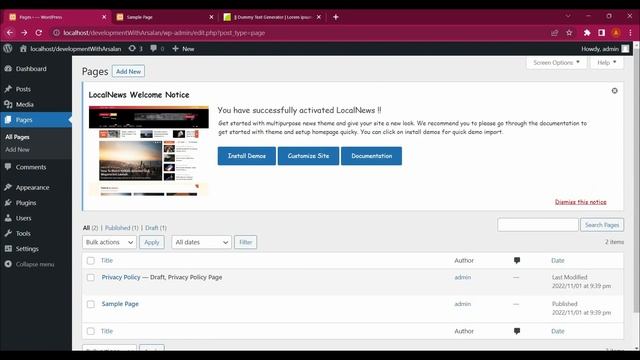Open the Privacy Policy page link
This screenshot has height=360, width=640.
[x=121, y=277]
